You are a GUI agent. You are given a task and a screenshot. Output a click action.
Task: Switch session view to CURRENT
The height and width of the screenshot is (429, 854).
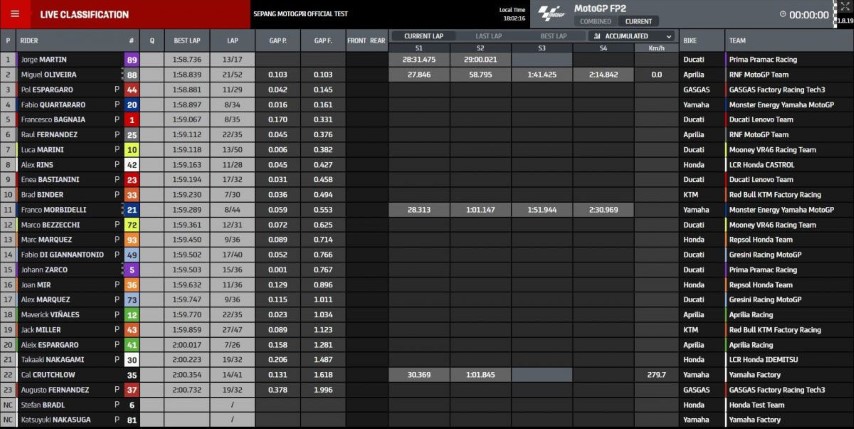click(x=638, y=21)
